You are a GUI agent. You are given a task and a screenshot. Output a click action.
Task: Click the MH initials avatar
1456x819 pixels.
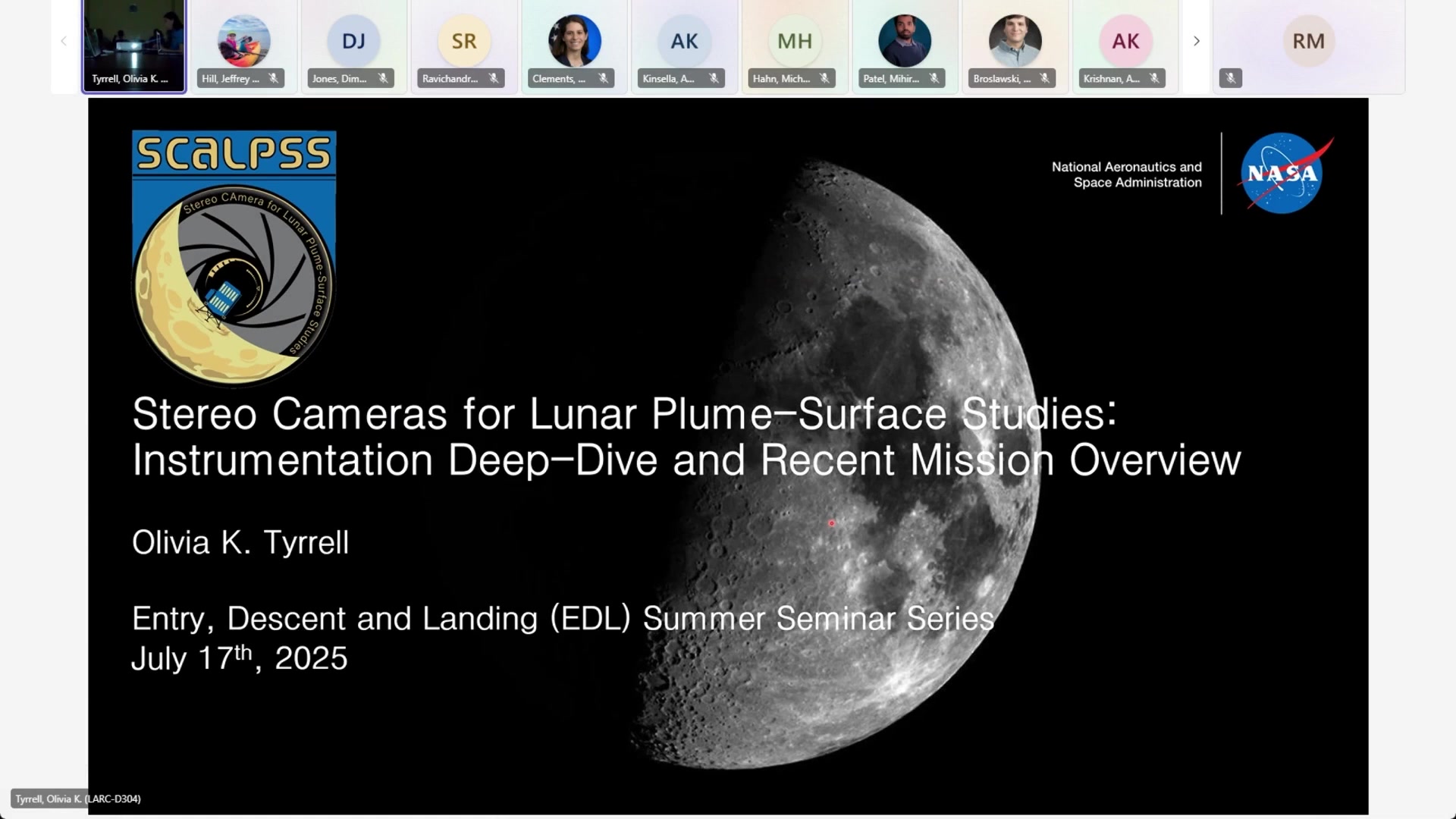[795, 41]
